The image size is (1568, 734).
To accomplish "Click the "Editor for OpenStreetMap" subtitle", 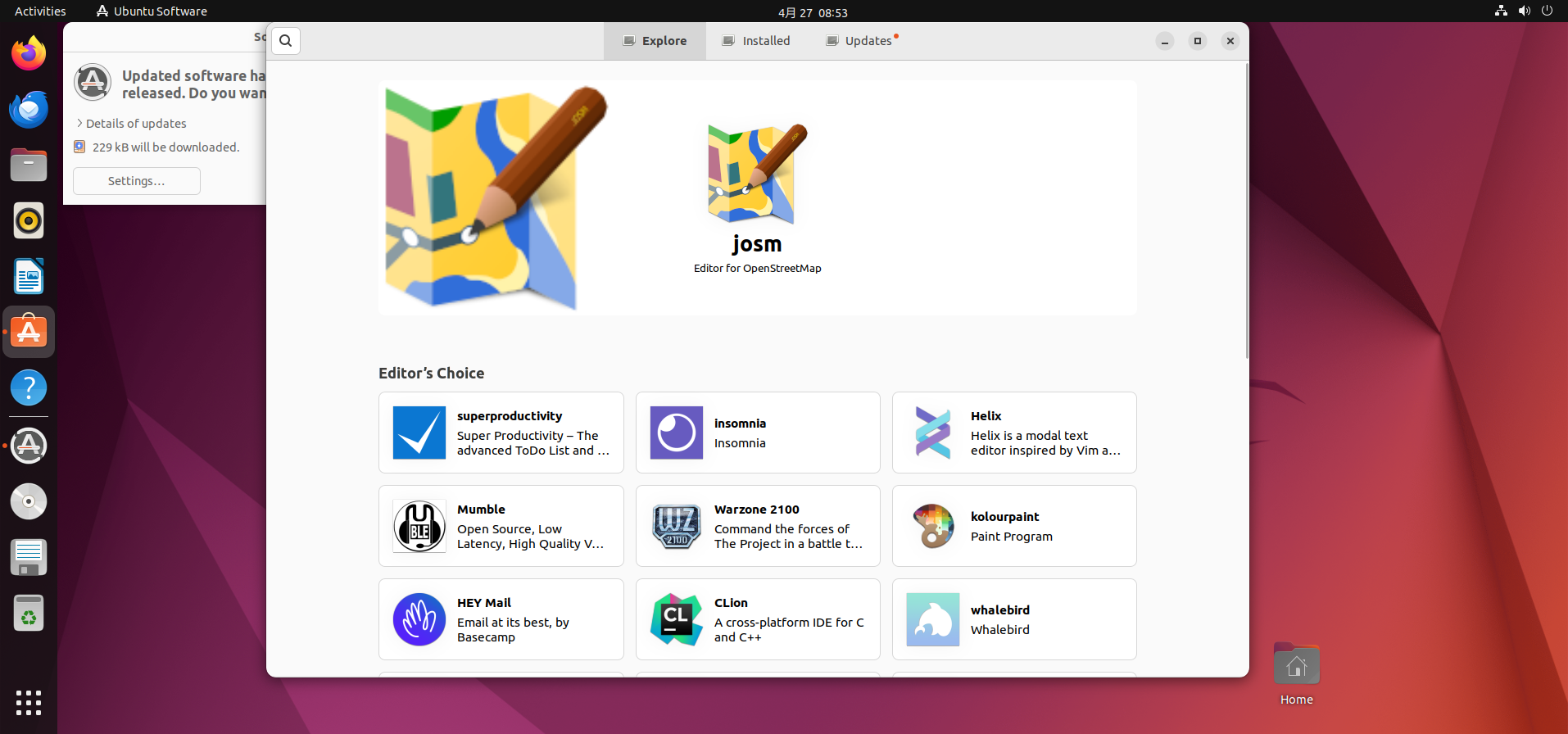I will point(757,269).
